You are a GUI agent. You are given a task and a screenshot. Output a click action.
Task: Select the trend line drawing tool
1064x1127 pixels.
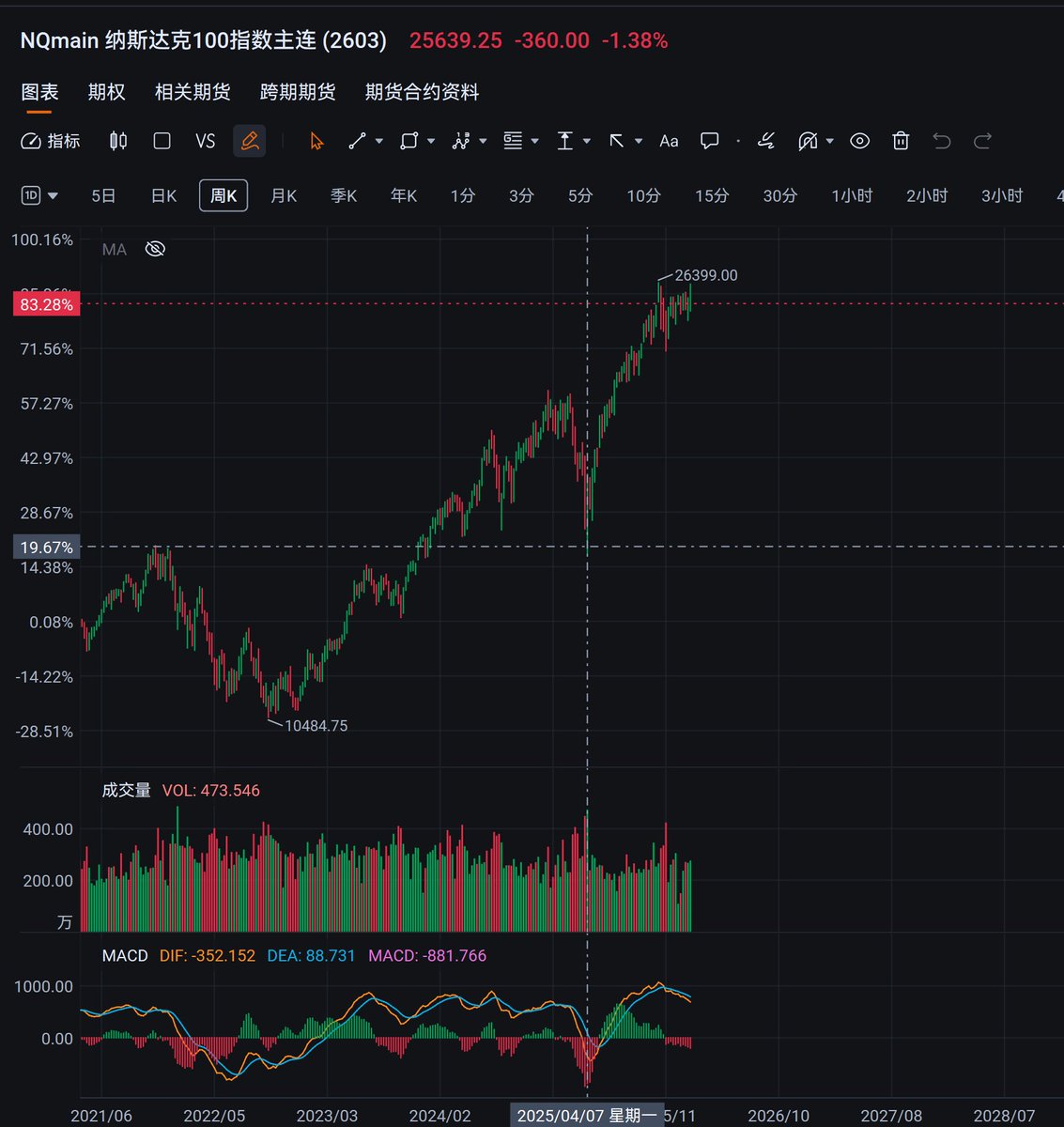pos(357,141)
